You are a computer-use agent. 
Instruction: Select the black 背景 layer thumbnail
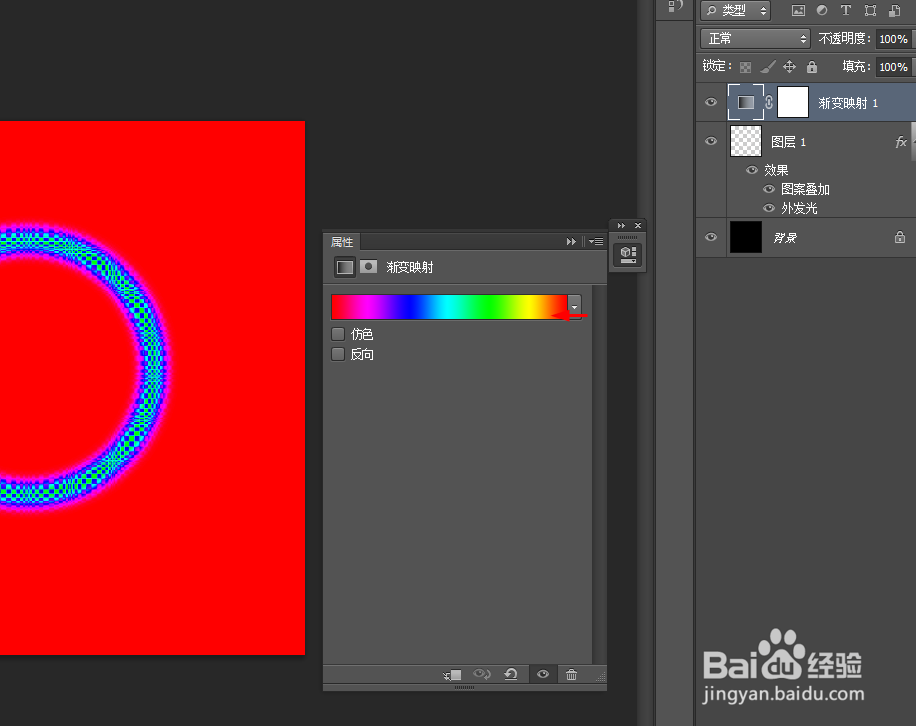pyautogui.click(x=746, y=237)
